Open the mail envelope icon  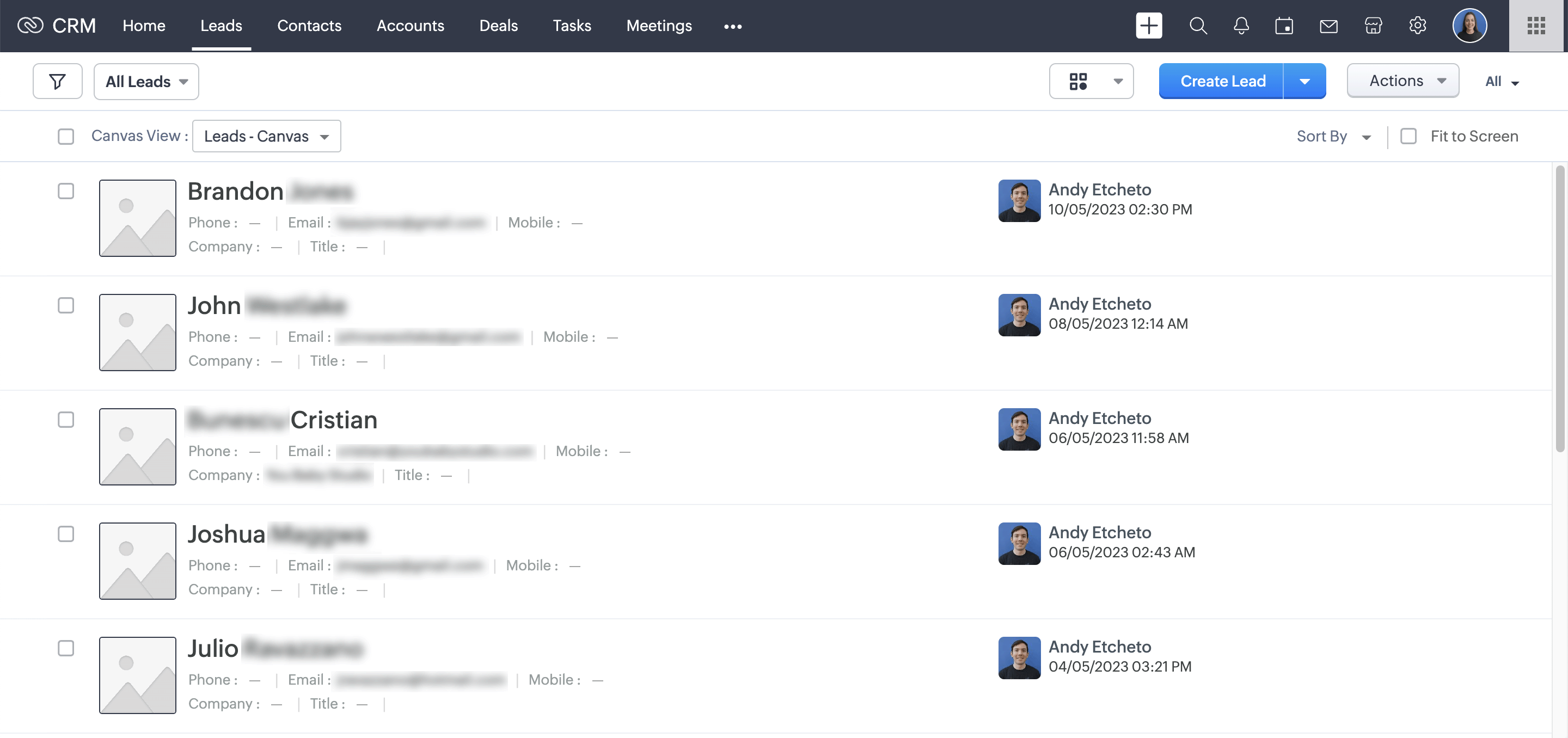[1328, 26]
